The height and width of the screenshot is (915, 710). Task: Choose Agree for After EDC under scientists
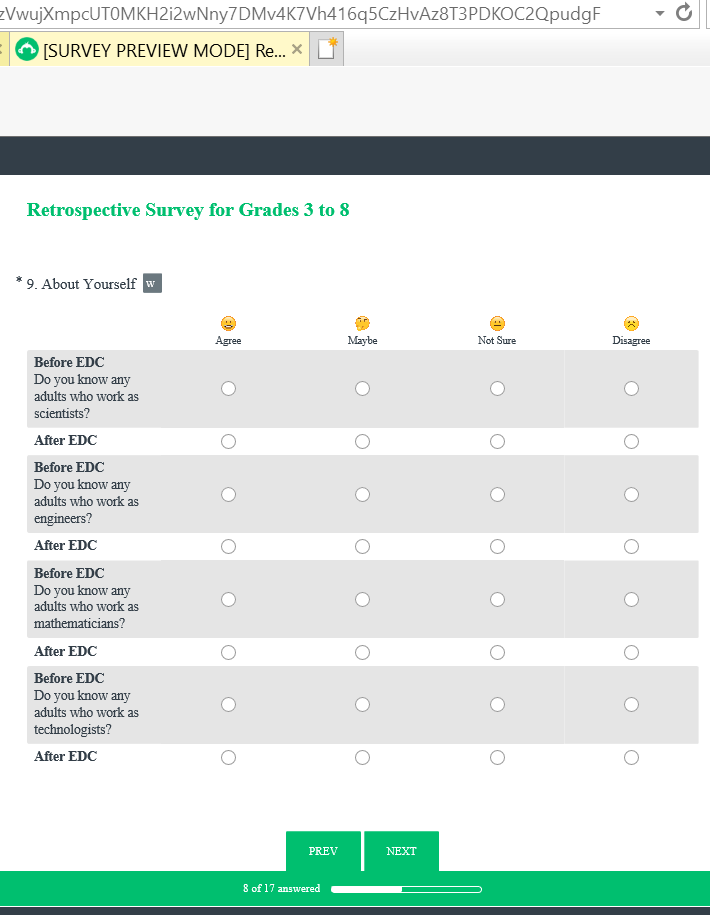[228, 441]
